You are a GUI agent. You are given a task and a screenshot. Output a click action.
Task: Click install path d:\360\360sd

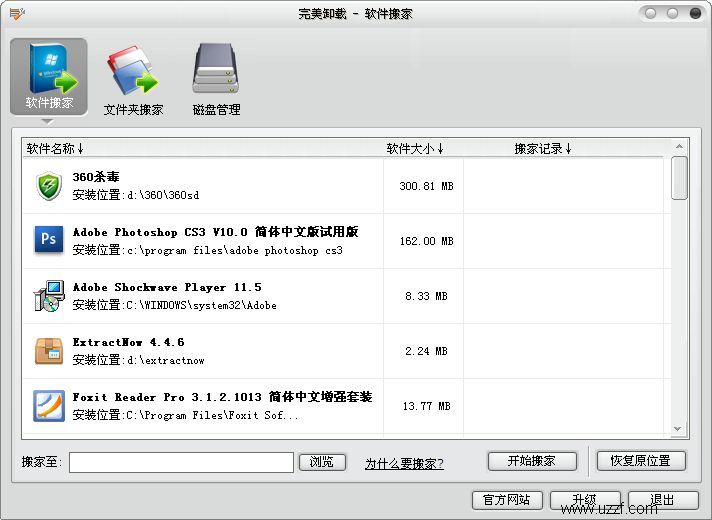point(163,195)
